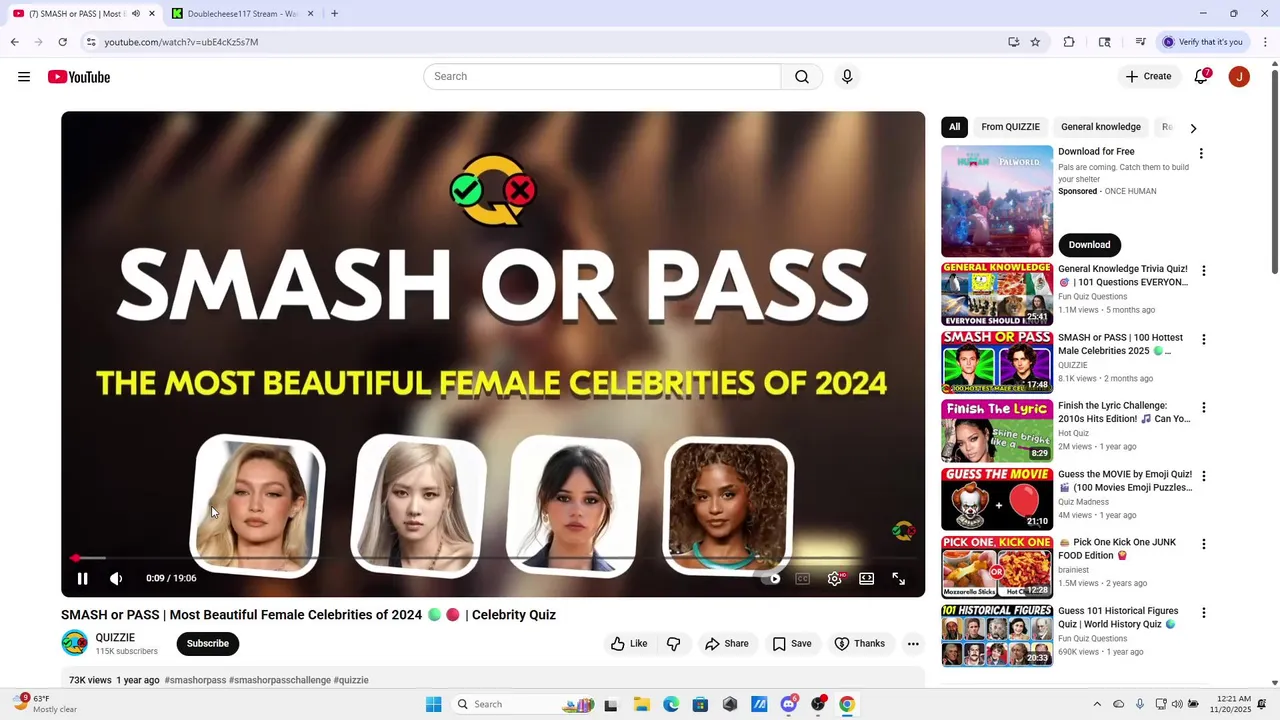Click the Create button
The width and height of the screenshot is (1280, 720).
click(1148, 77)
